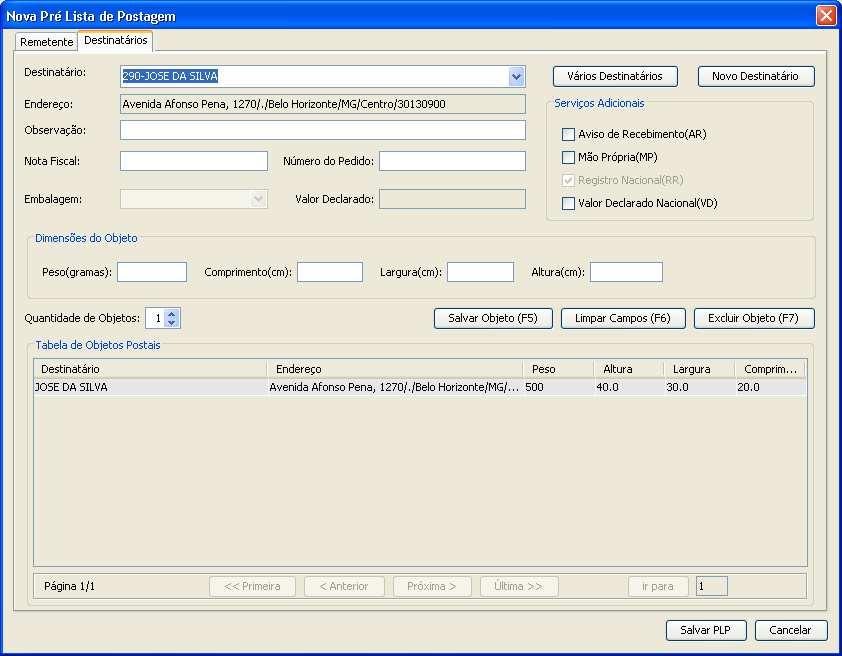Click the Peso(gramas) input field
This screenshot has width=842, height=656.
[x=151, y=271]
